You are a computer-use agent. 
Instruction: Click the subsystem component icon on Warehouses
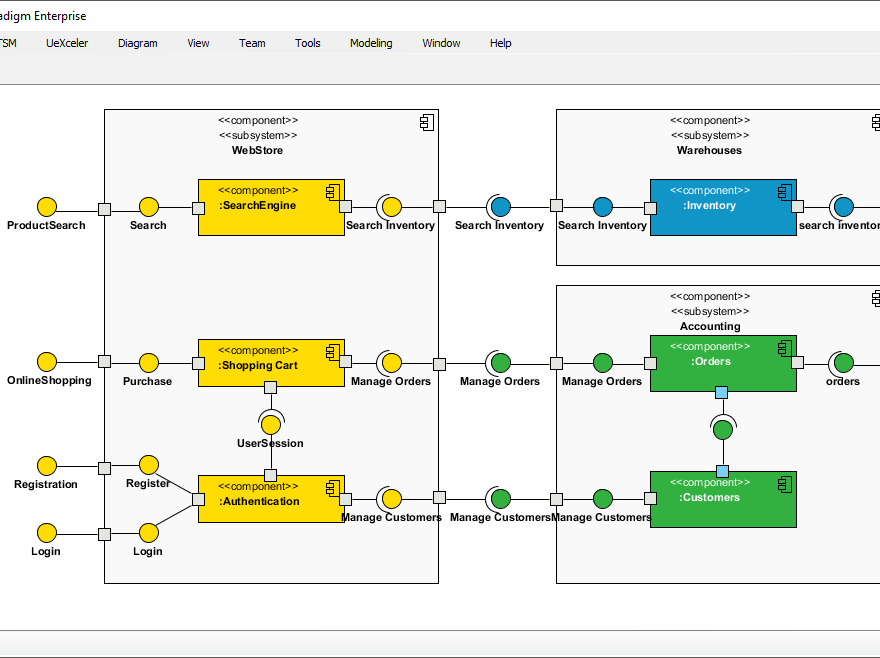pyautogui.click(x=875, y=122)
